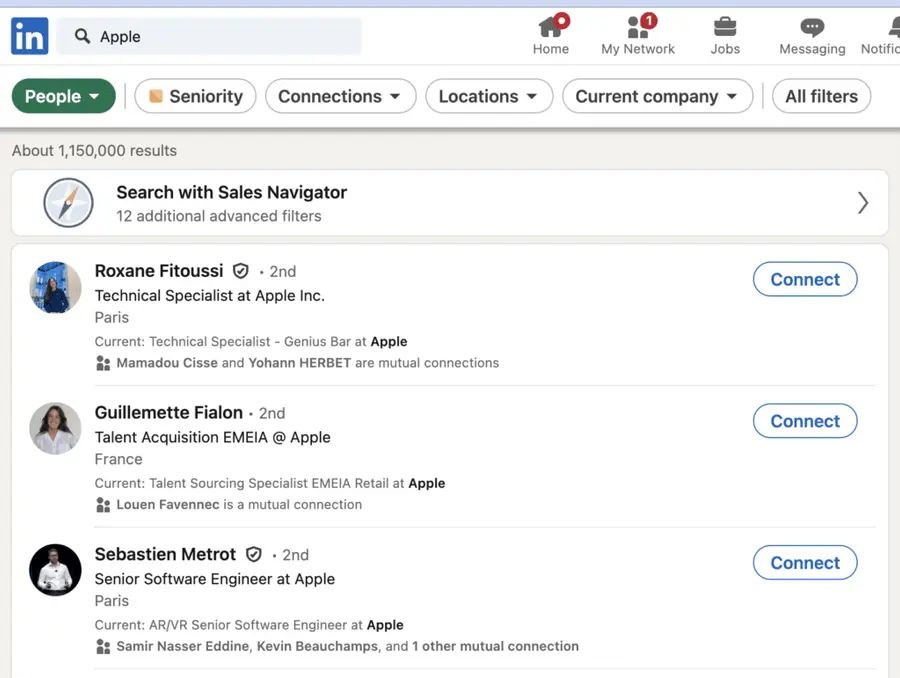
Task: Connect with Guillemette Fialon
Action: 805,421
